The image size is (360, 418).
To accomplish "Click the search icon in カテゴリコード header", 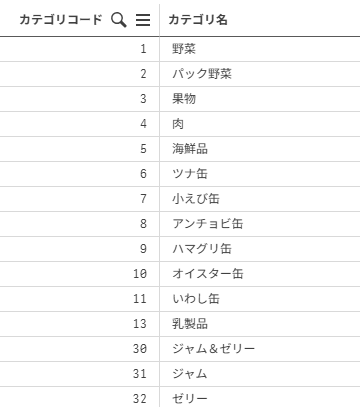I will pyautogui.click(x=119, y=20).
